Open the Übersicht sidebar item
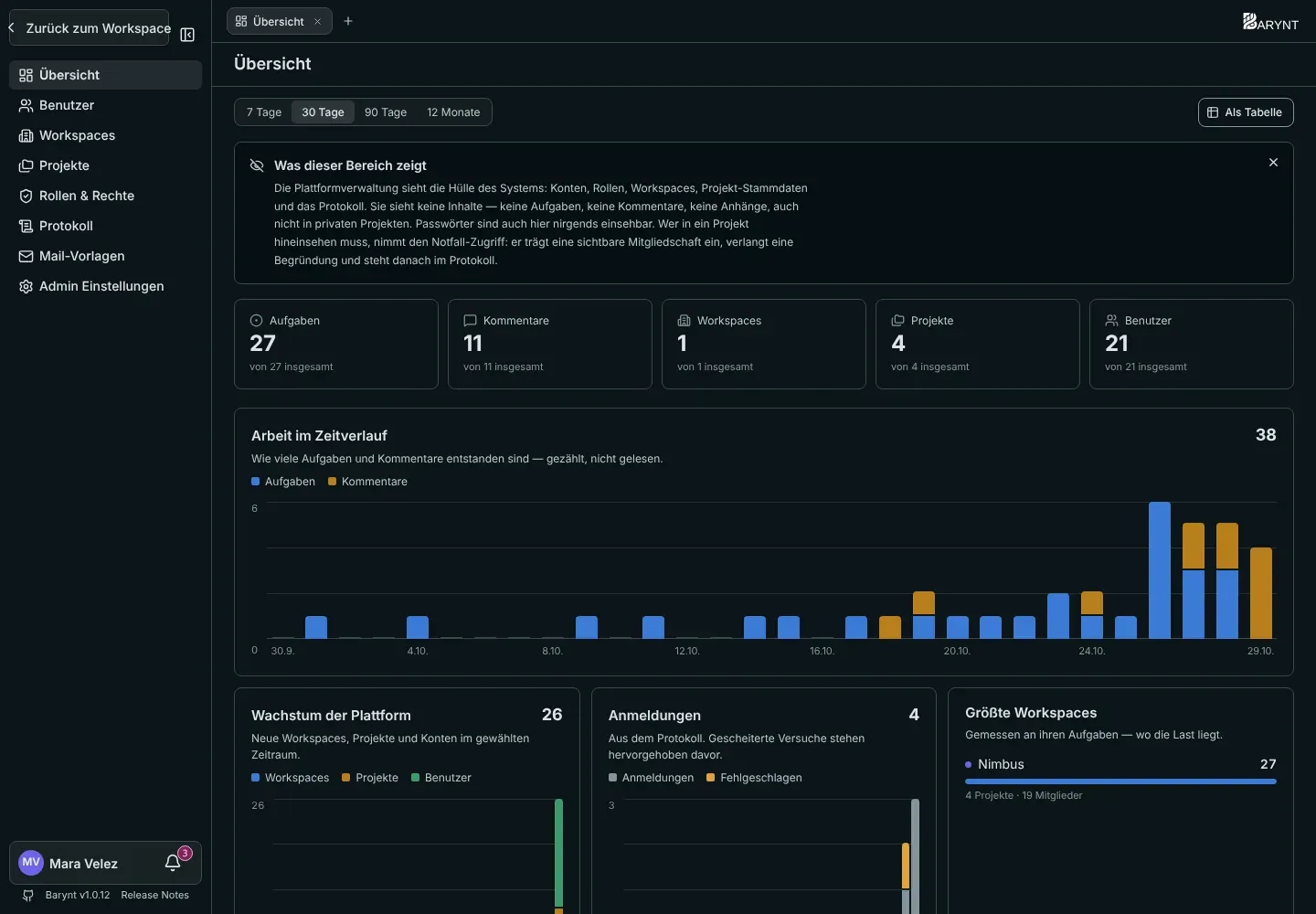 click(105, 75)
